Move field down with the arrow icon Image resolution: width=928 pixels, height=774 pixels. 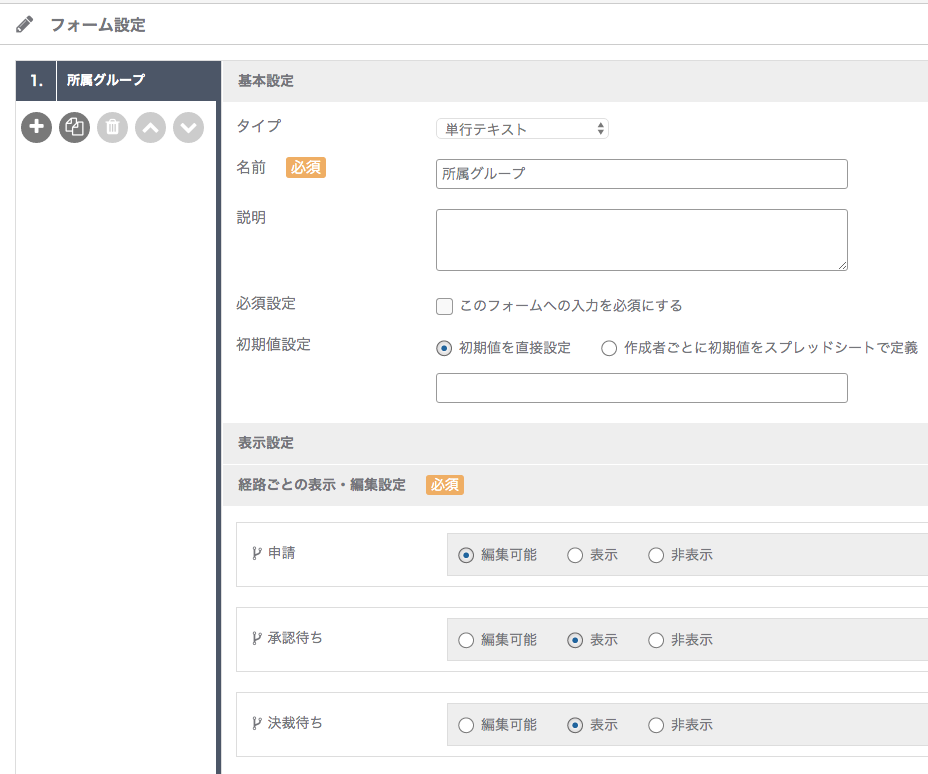point(188,127)
